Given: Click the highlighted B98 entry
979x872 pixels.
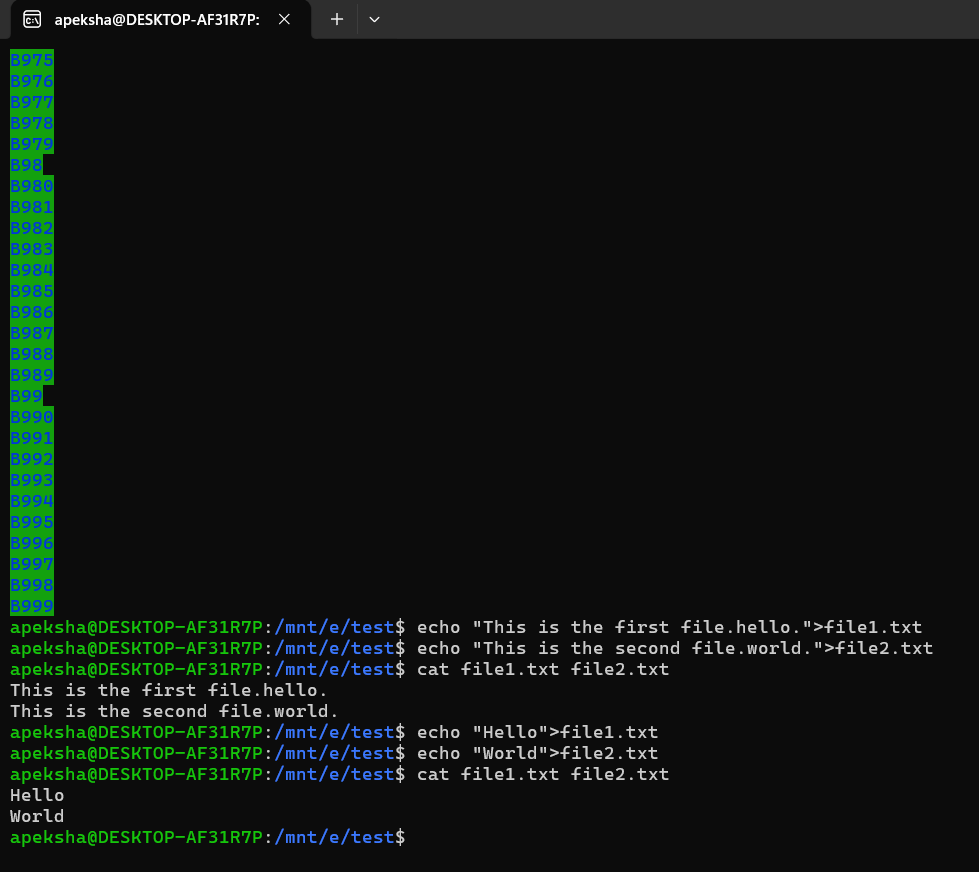Looking at the screenshot, I should point(23,165).
